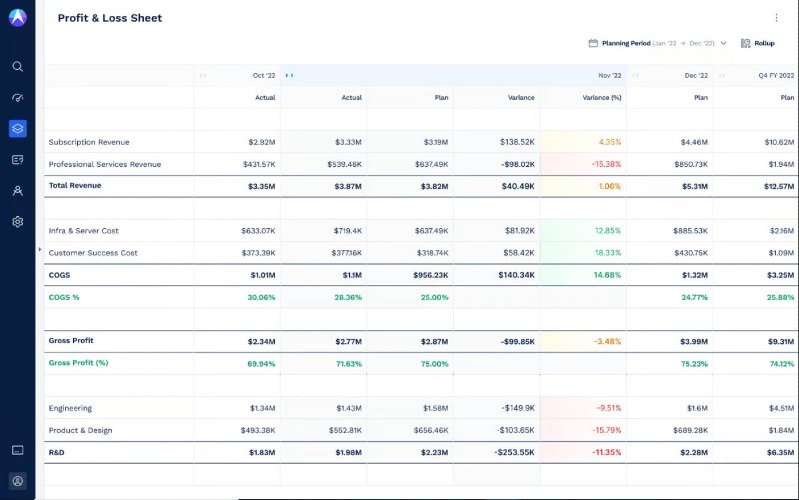Open the three-dot more options menu
This screenshot has width=799, height=500.
pos(776,18)
